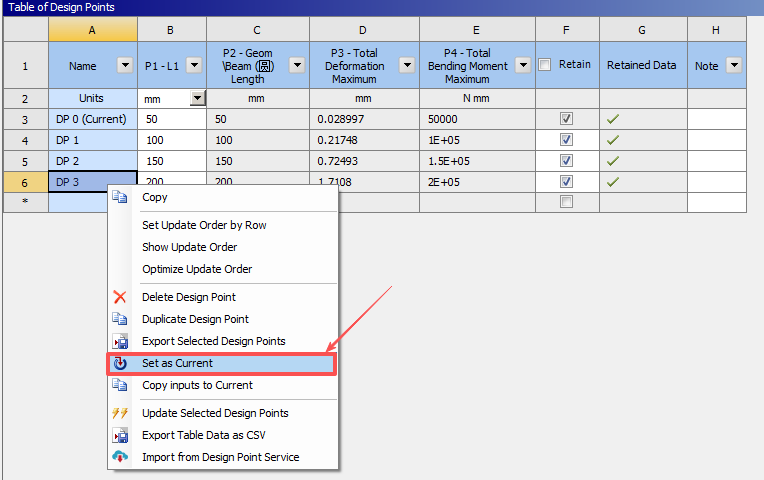Select the DP 0 (Current) name cell
This screenshot has width=764, height=480.
point(93,119)
